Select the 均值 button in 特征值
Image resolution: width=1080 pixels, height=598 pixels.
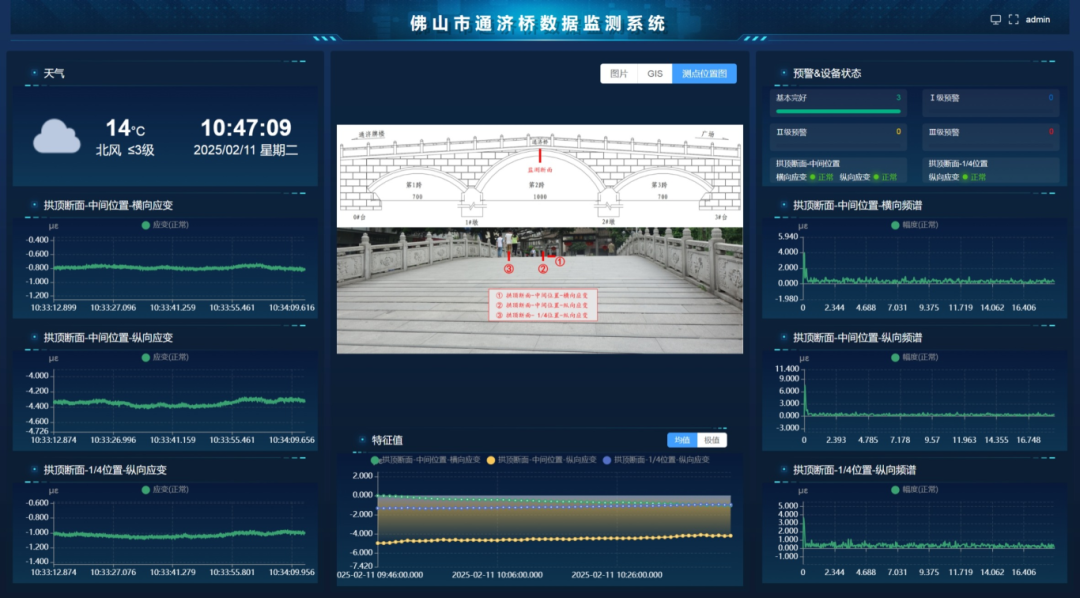point(682,440)
